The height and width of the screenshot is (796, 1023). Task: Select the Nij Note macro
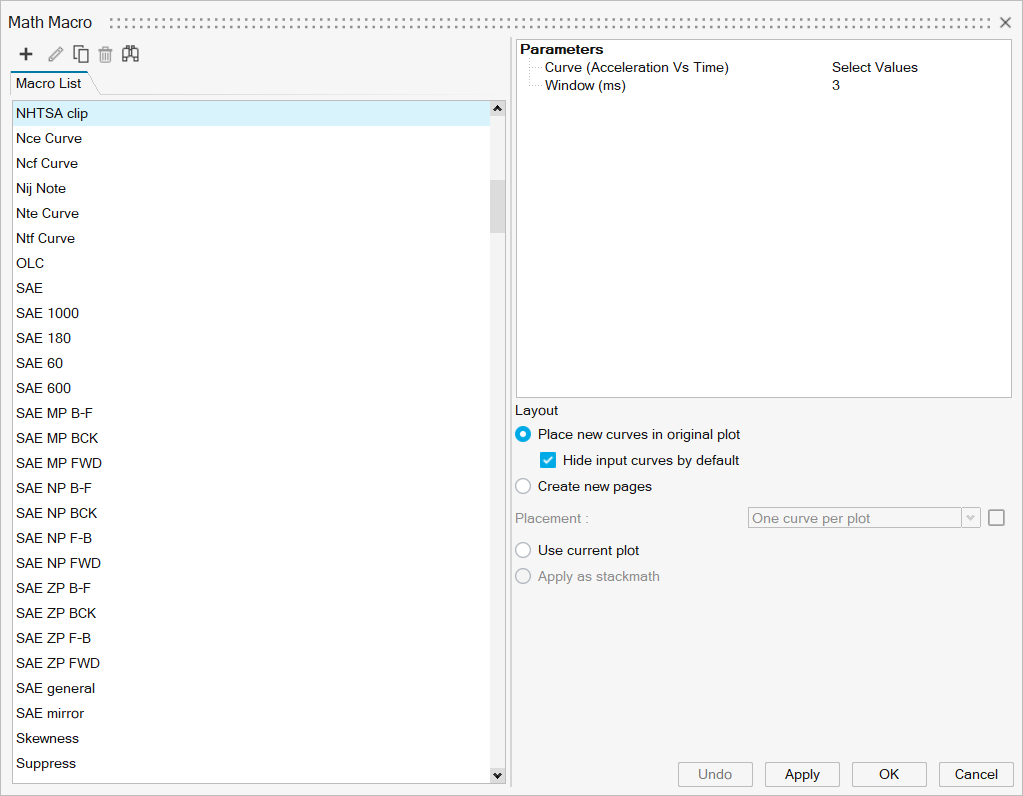(x=251, y=189)
